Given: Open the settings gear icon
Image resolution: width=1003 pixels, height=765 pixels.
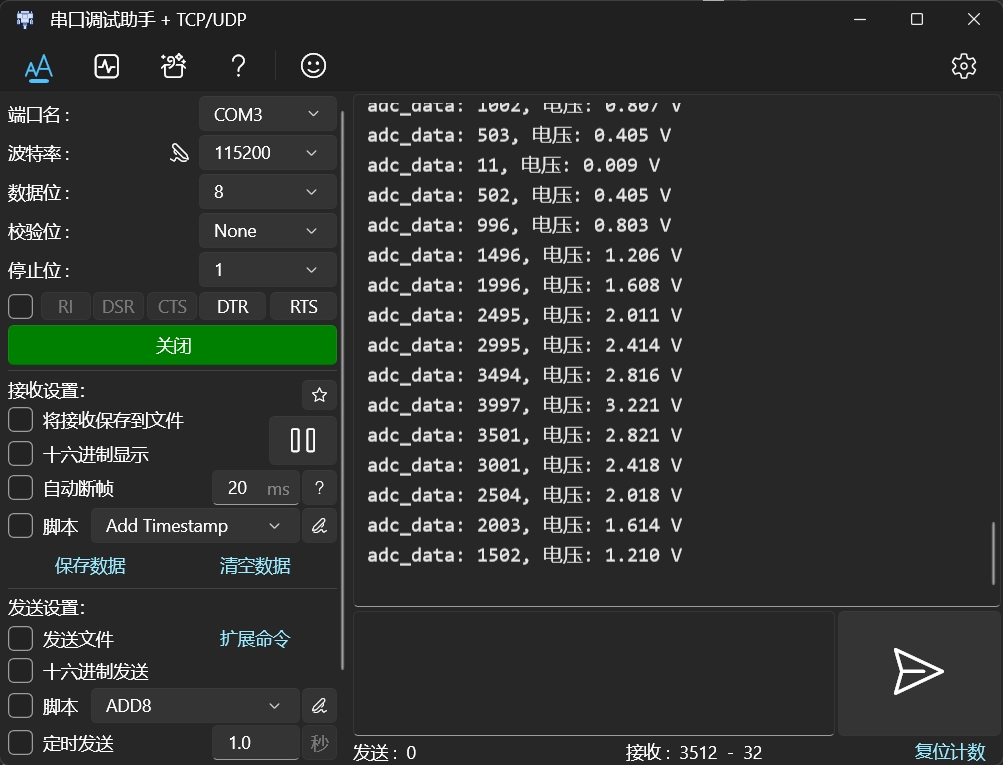Looking at the screenshot, I should 963,66.
